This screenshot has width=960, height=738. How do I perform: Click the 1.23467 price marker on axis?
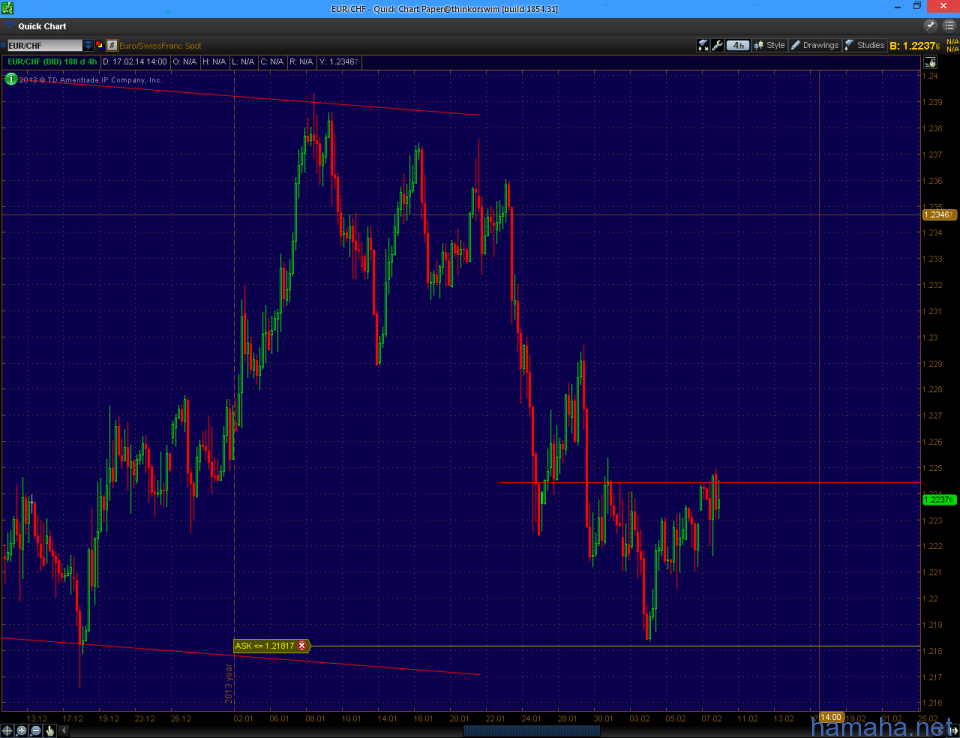point(939,214)
